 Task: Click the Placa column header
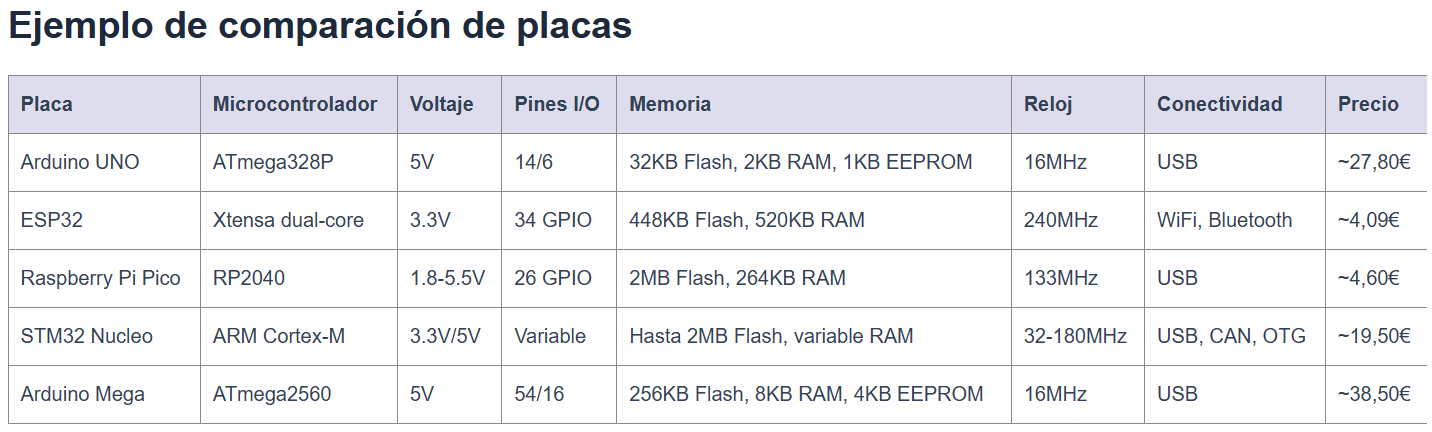[47, 104]
